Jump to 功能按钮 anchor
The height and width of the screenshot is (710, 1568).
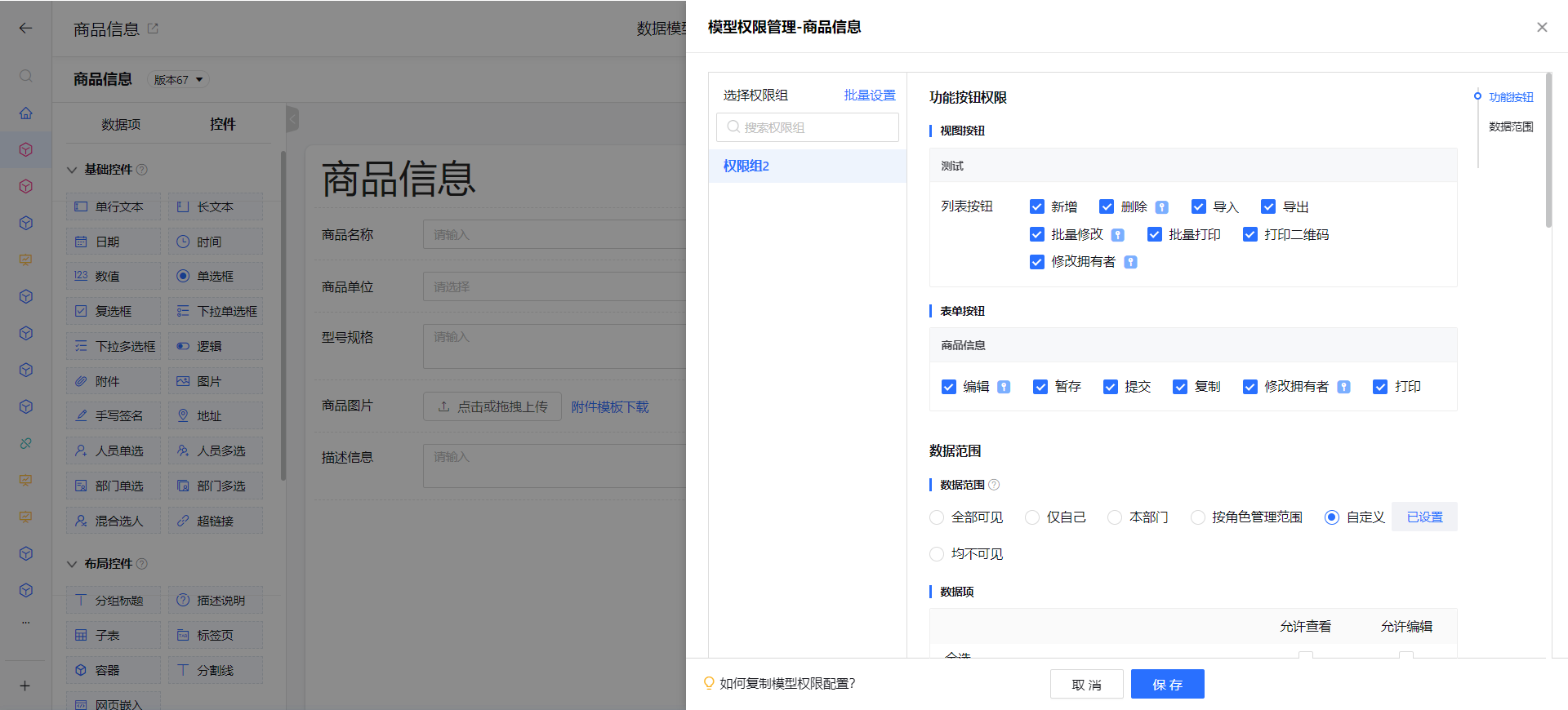tap(1511, 97)
